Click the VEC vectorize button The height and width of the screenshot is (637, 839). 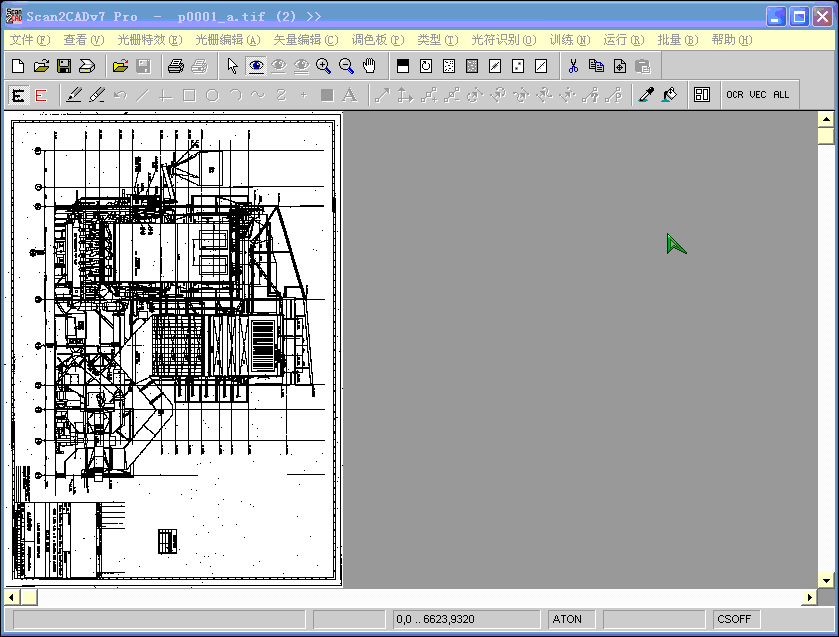click(758, 95)
